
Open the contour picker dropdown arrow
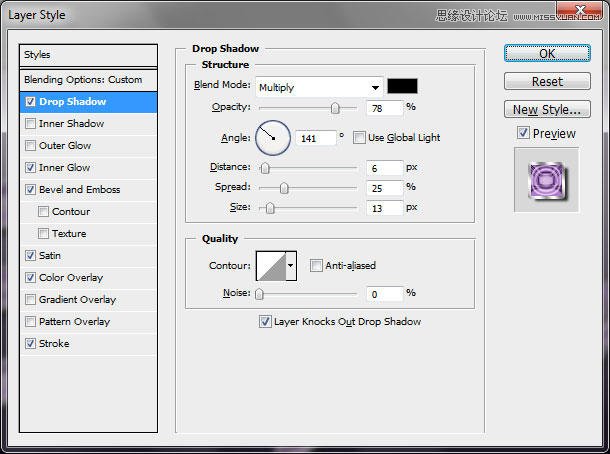click(291, 266)
